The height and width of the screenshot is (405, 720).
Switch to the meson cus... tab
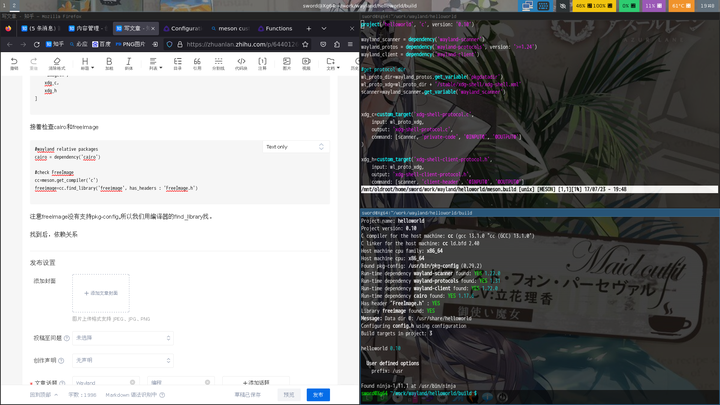click(230, 28)
